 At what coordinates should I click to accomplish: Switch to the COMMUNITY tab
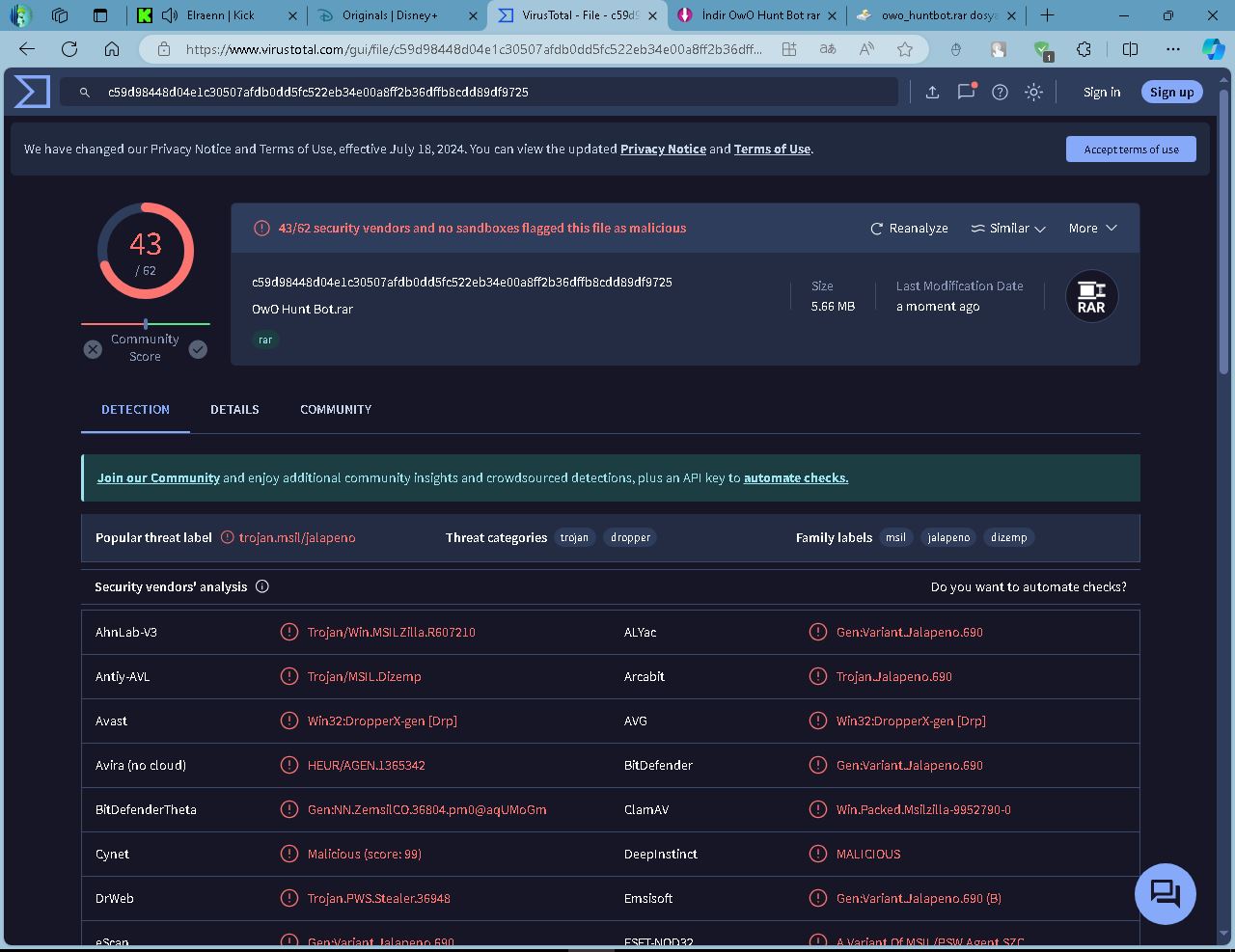click(336, 410)
